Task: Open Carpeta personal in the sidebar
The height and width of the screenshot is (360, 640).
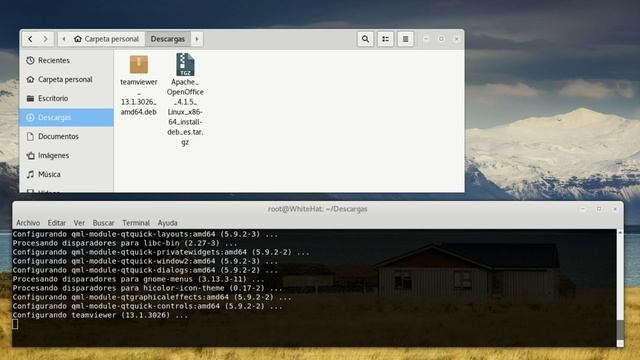Action: (x=67, y=80)
